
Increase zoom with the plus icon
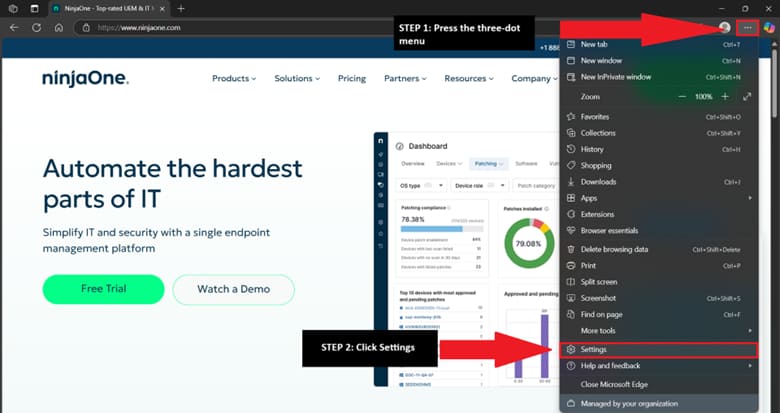725,97
